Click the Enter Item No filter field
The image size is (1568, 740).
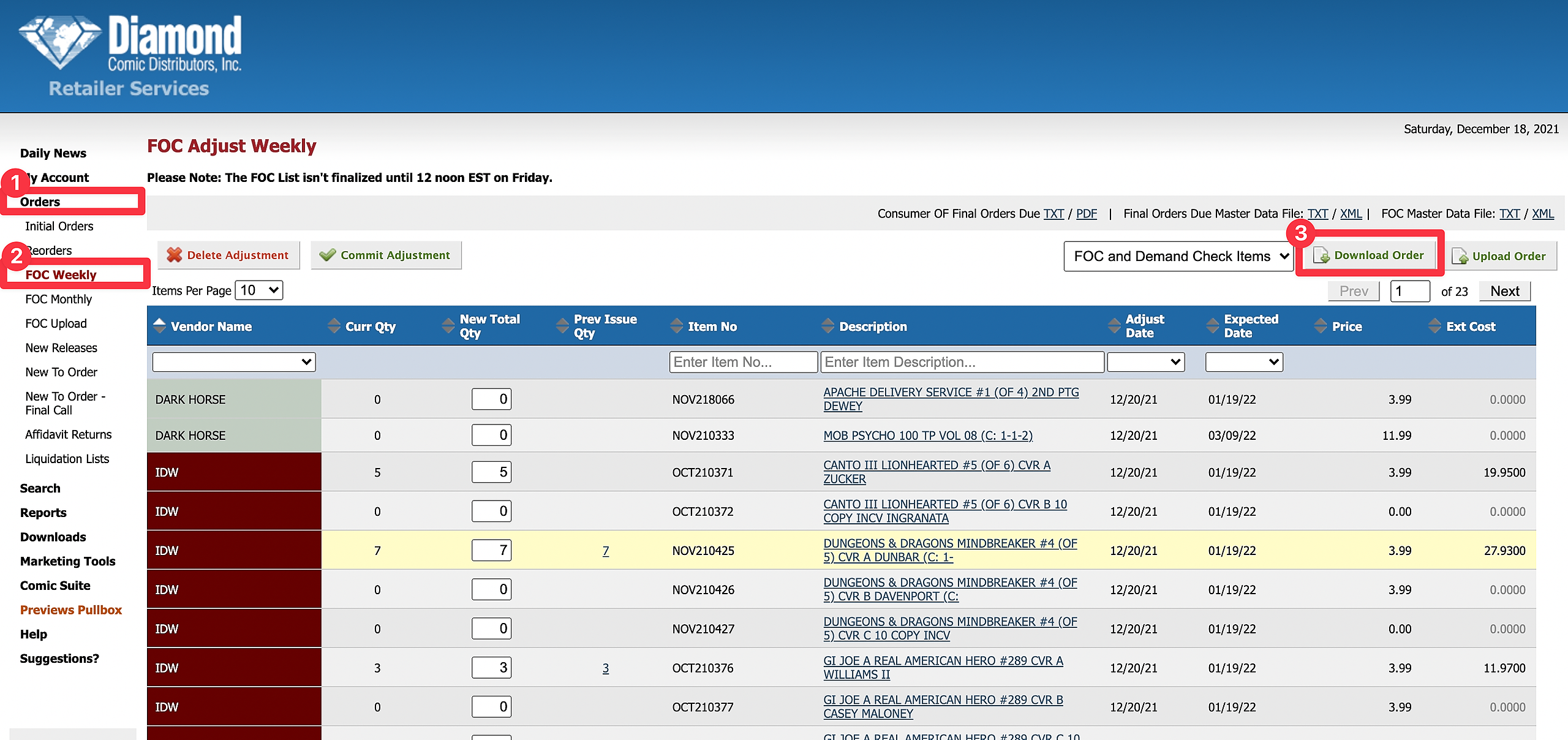(x=744, y=362)
